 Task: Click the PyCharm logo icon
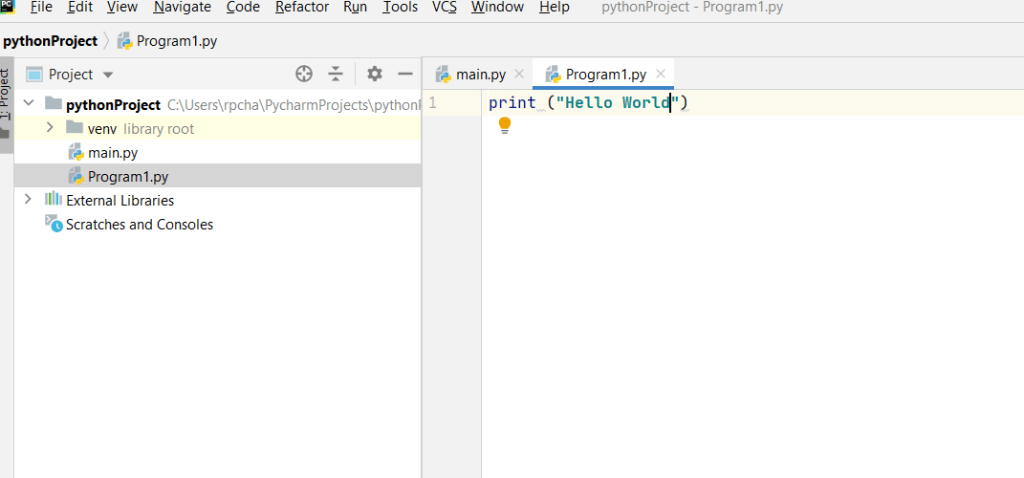(8, 7)
